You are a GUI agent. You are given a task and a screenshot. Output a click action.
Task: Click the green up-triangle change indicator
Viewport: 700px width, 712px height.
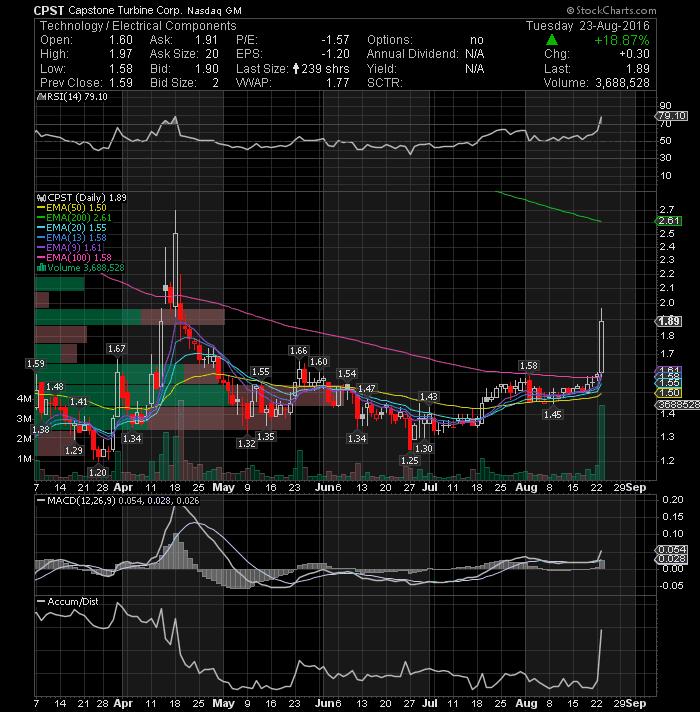[x=552, y=40]
